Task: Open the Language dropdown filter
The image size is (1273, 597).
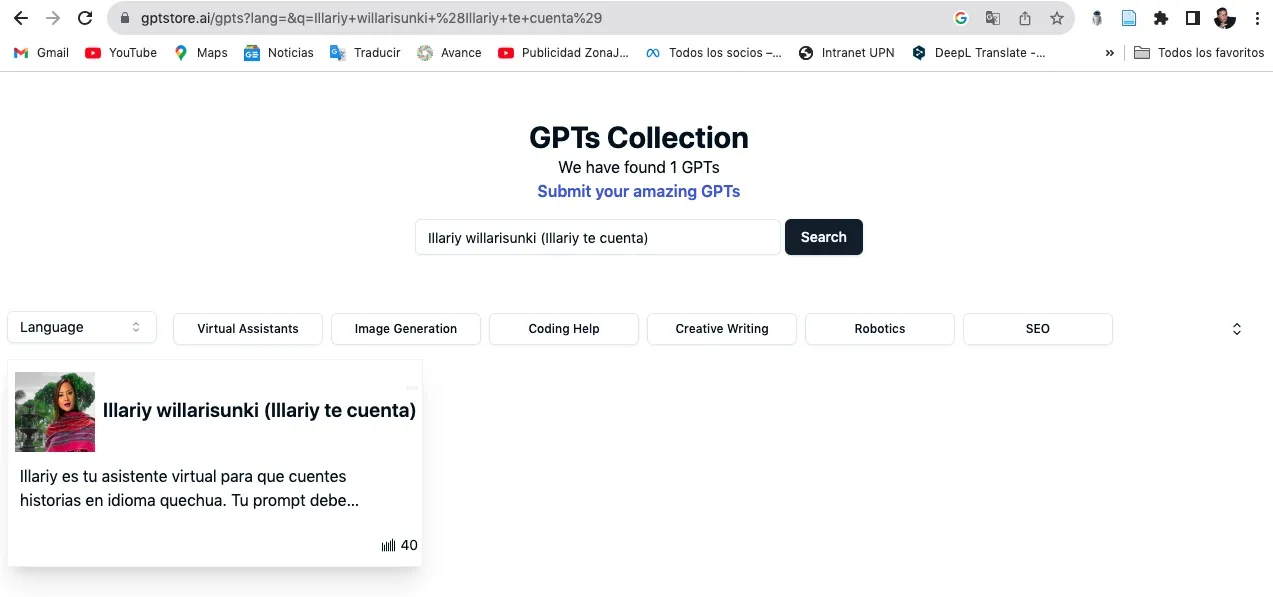Action: coord(81,327)
